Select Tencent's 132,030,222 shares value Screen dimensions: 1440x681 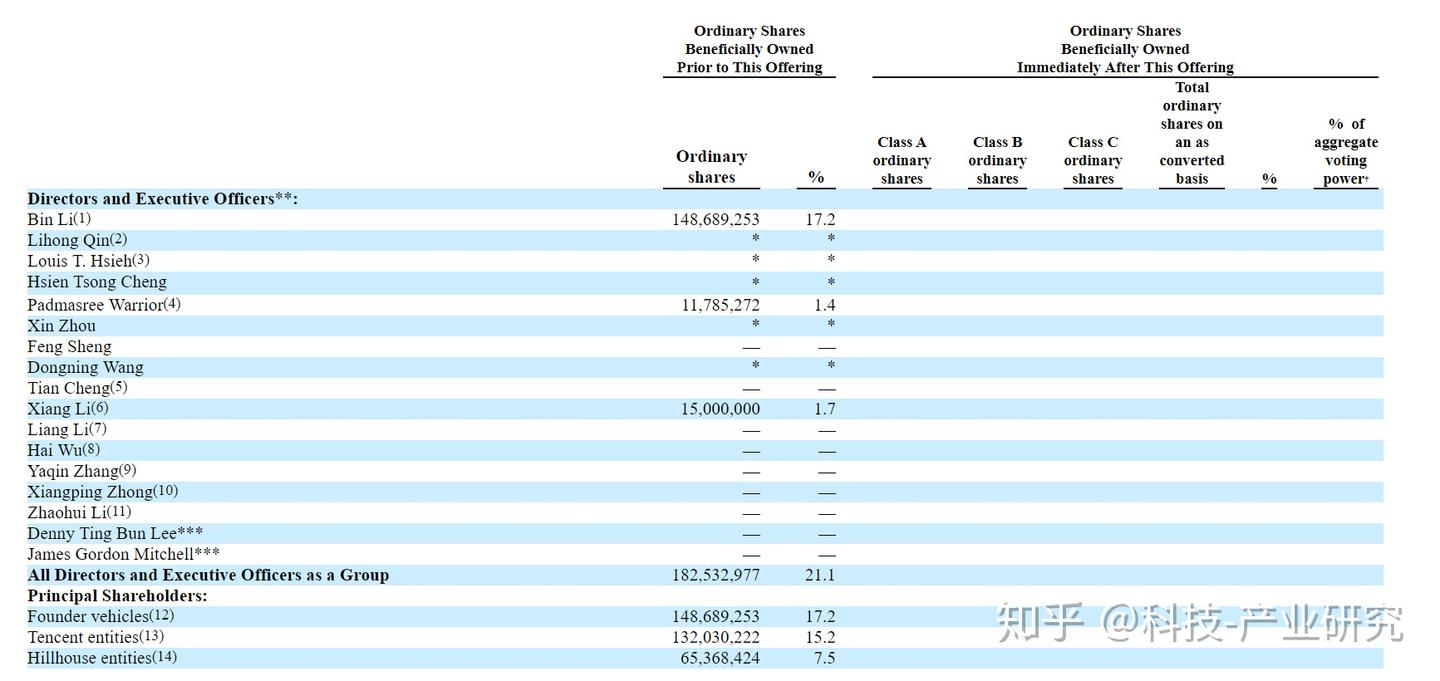tap(716, 637)
